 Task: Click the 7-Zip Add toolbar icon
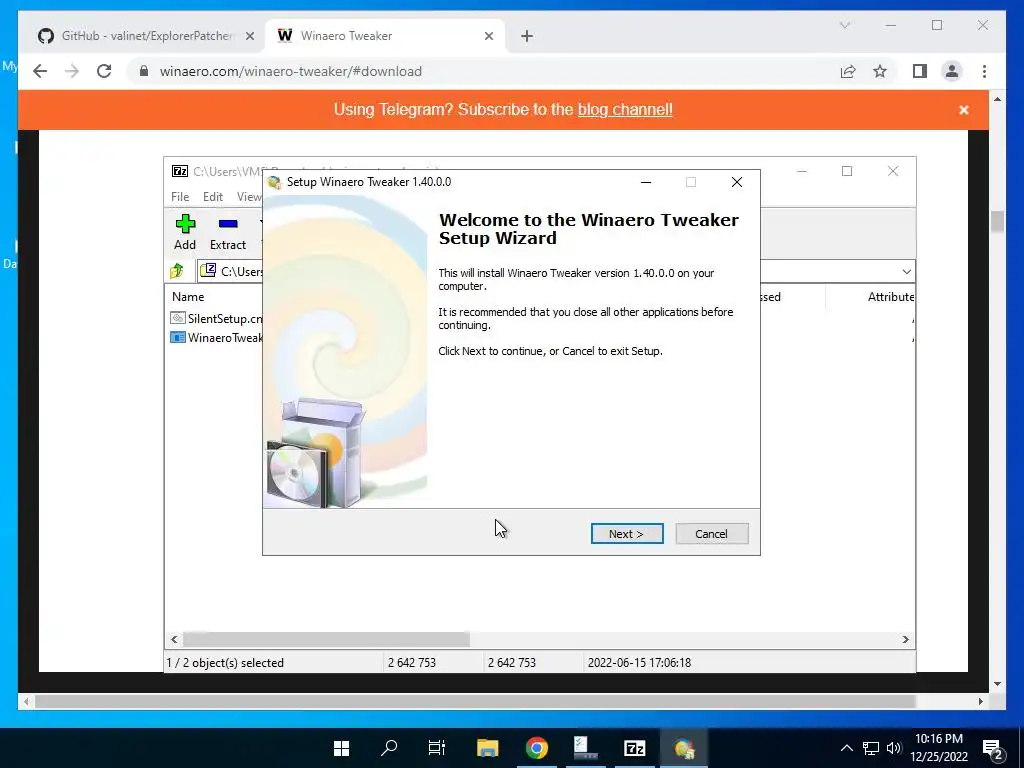point(185,232)
